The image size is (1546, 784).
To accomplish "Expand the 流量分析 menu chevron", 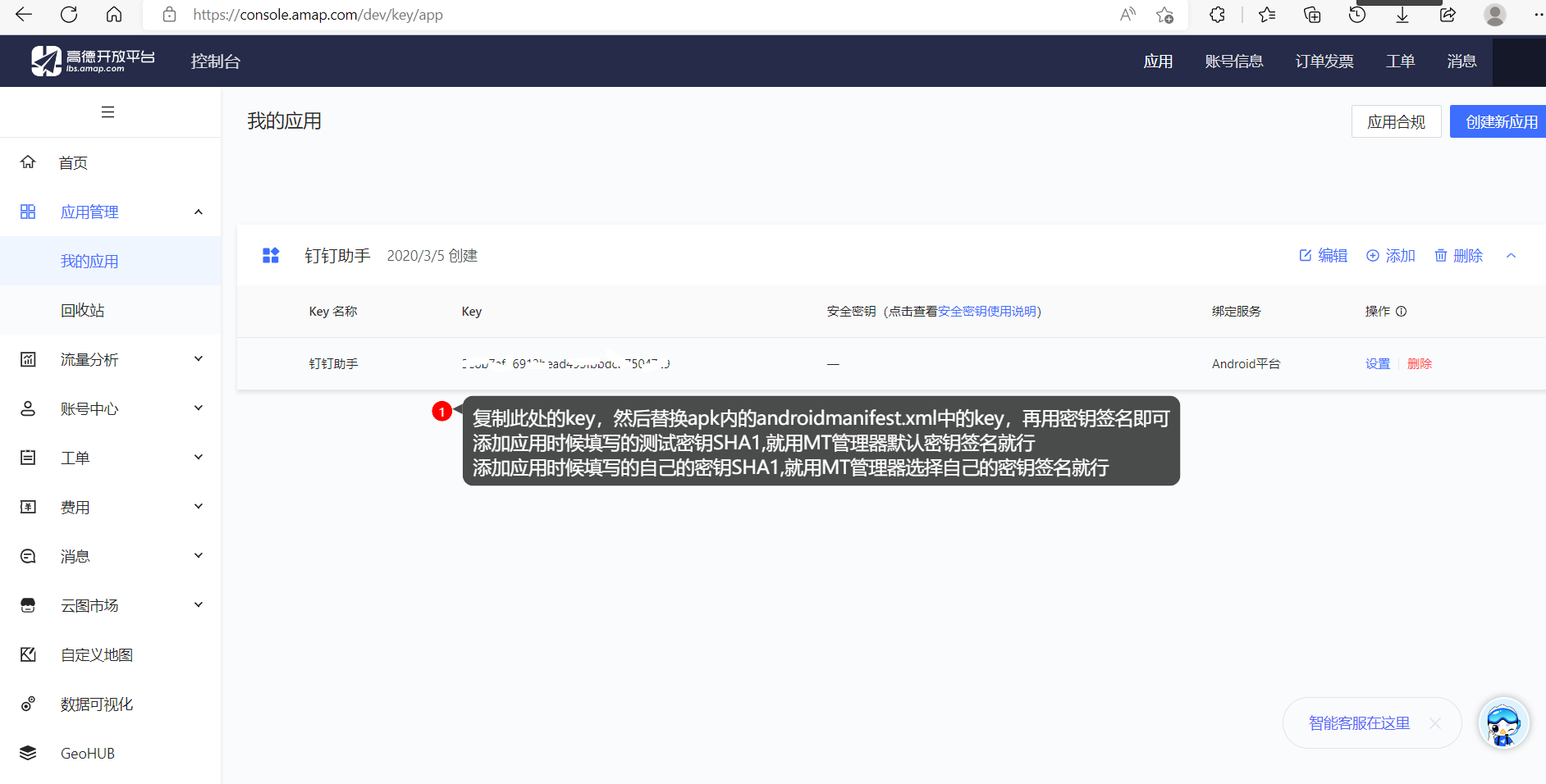I will [x=198, y=359].
